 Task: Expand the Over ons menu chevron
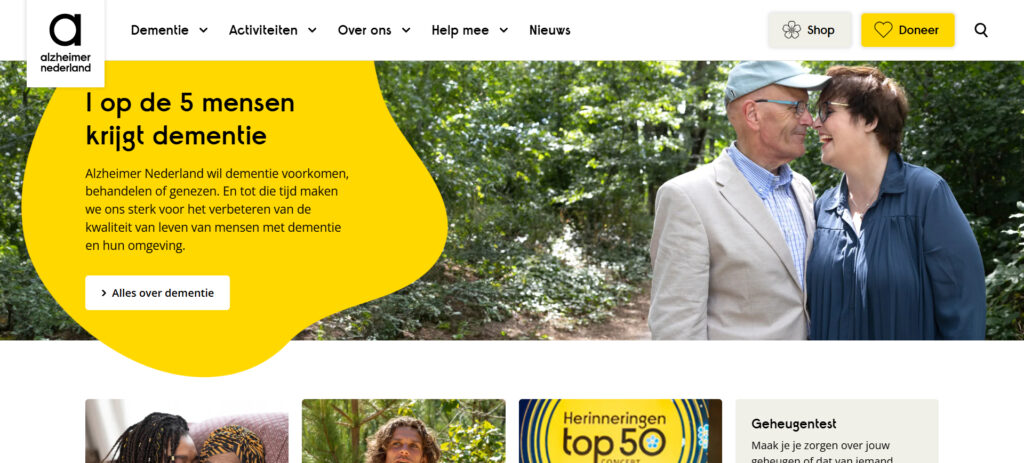(x=406, y=30)
